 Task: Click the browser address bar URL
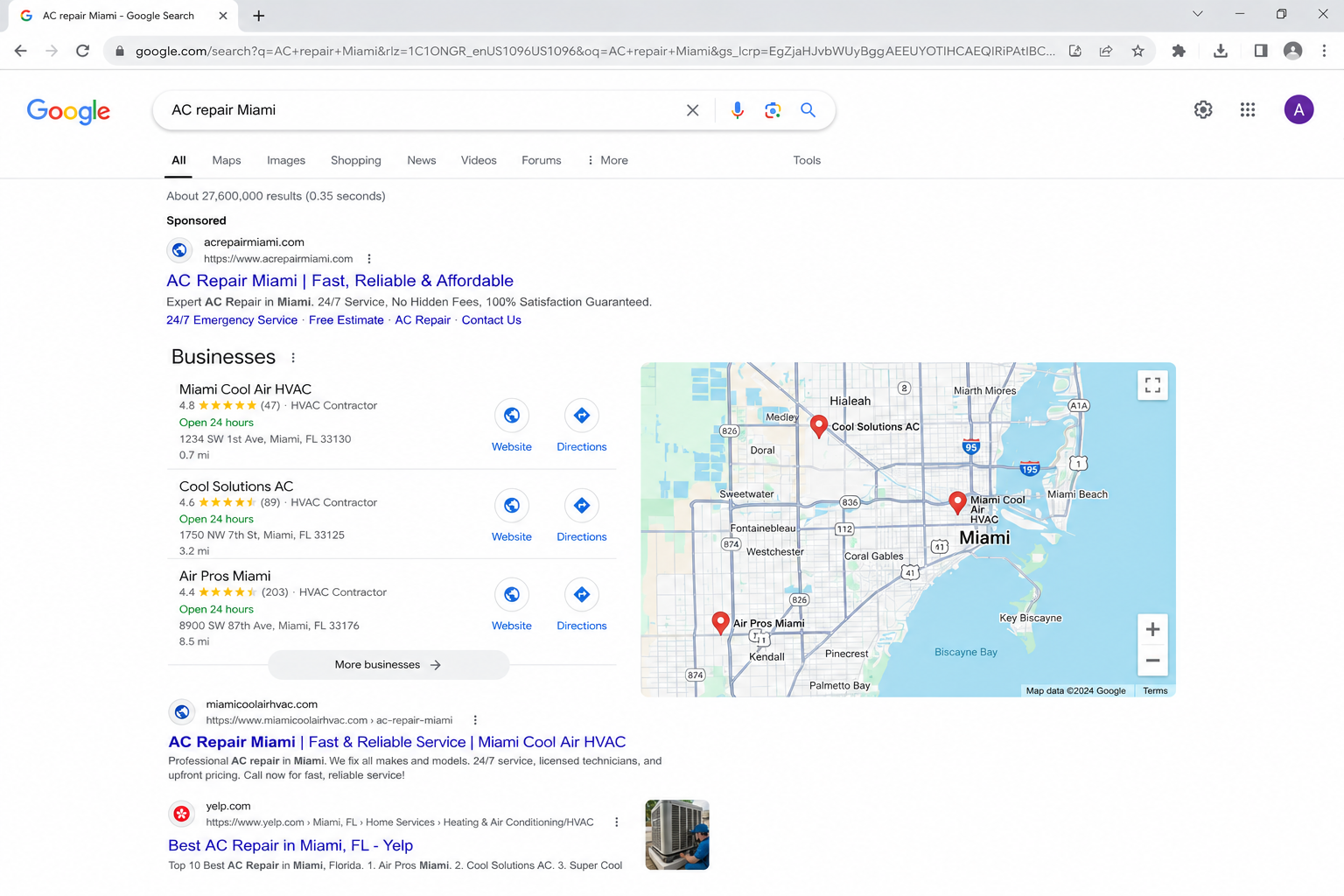(595, 51)
